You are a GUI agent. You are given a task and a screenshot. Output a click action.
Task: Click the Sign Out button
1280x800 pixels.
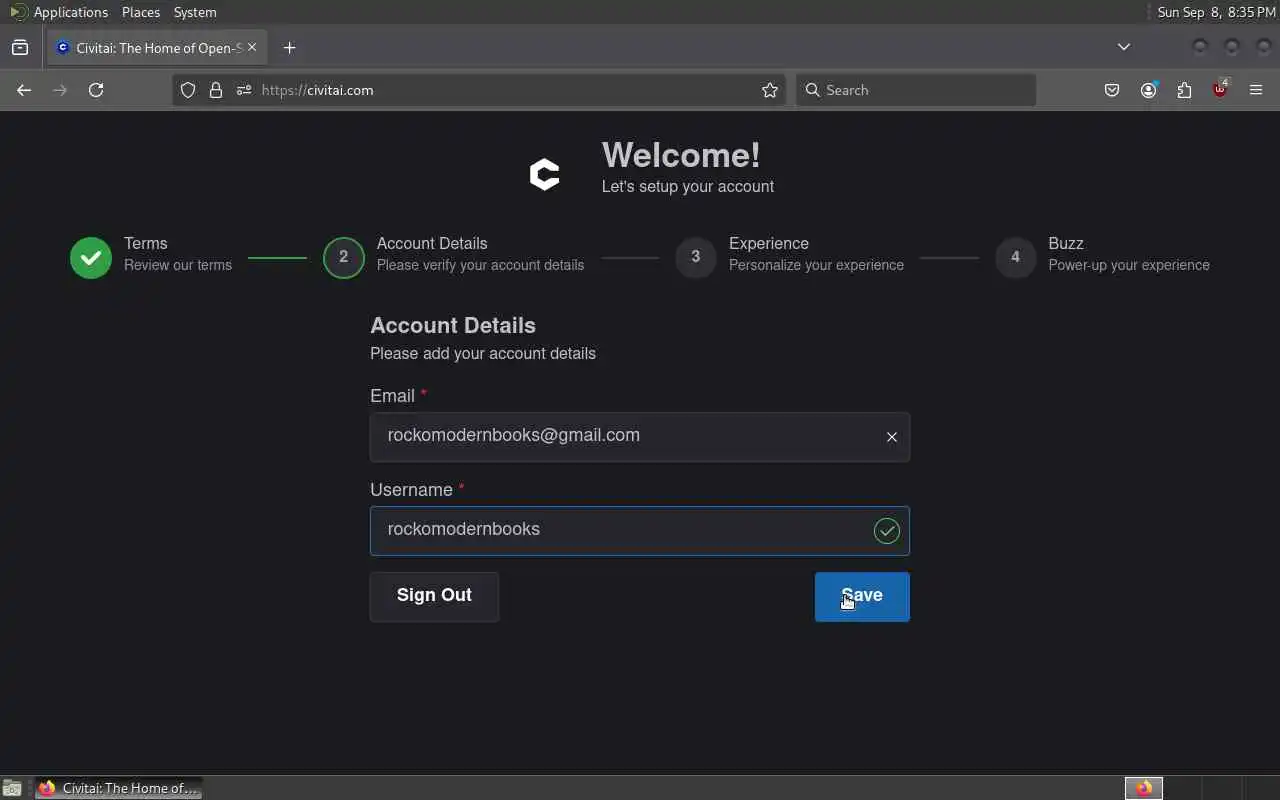click(x=434, y=597)
